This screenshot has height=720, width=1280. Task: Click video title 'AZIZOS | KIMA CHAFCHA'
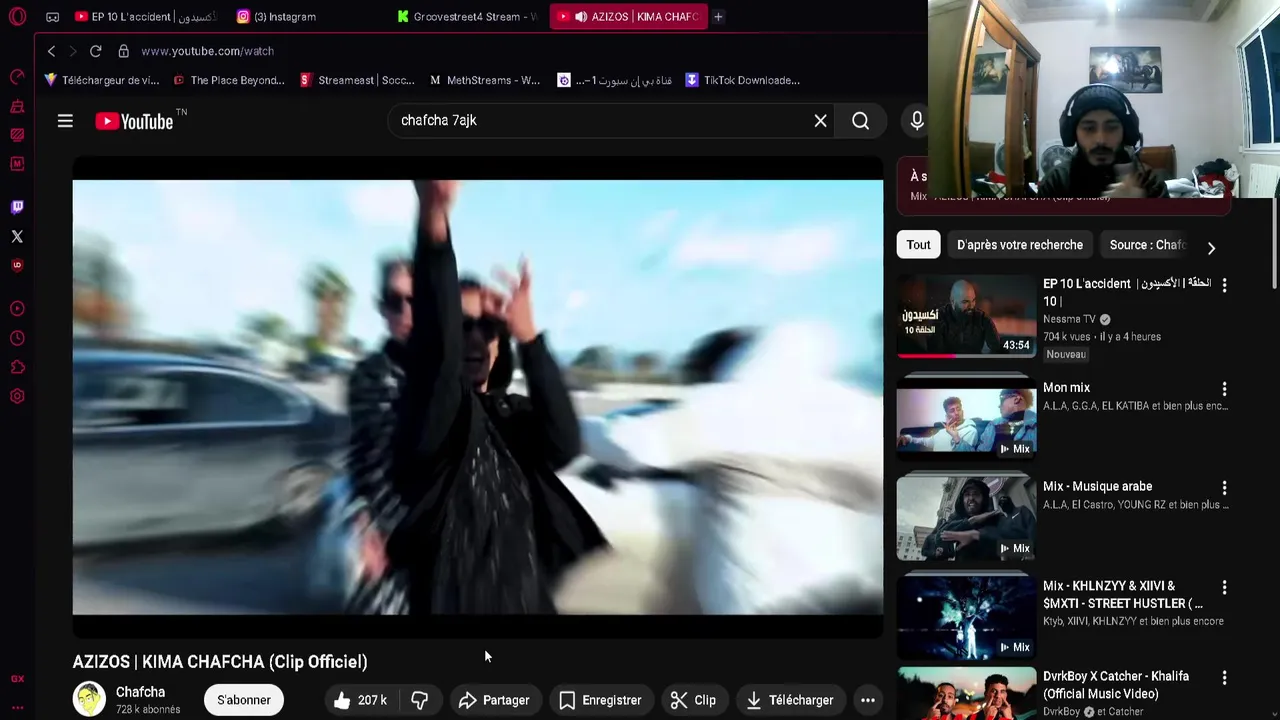(x=220, y=662)
